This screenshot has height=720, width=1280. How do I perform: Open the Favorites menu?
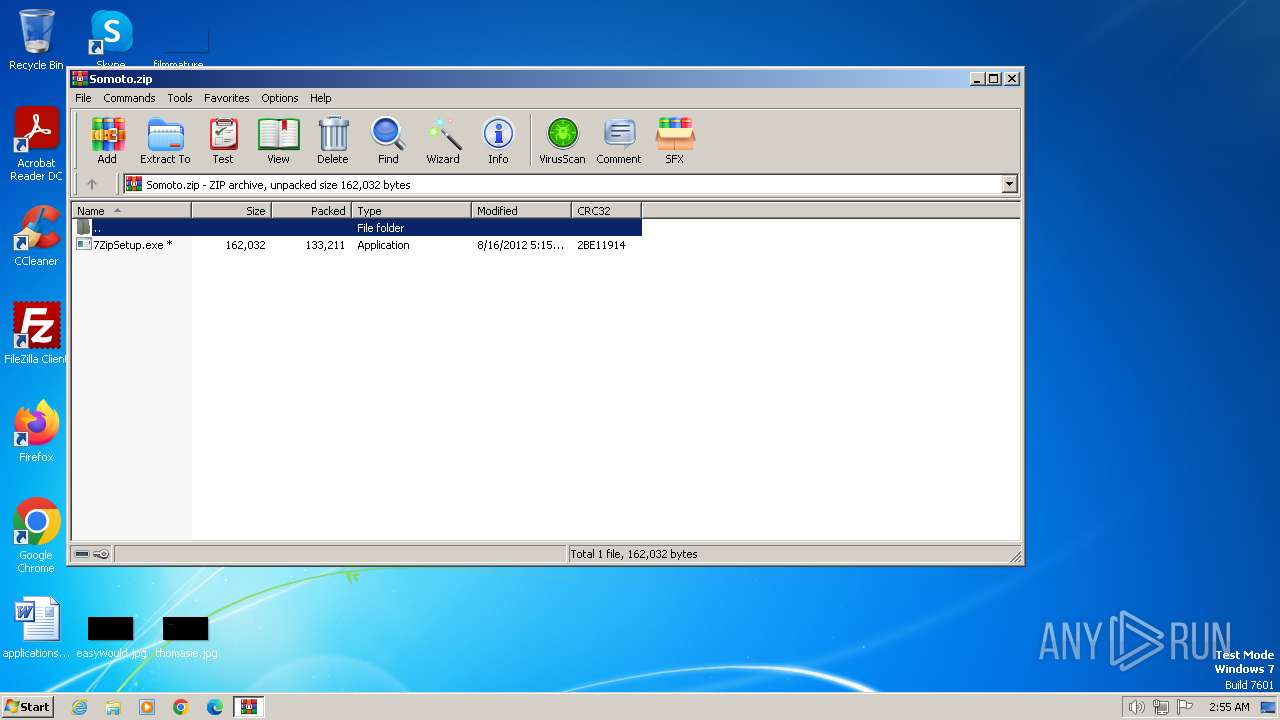pos(227,98)
